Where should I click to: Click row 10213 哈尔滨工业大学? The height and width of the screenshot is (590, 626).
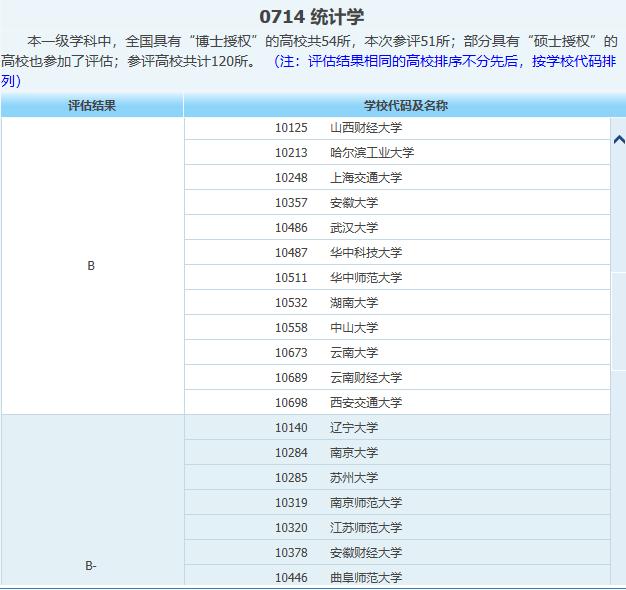click(397, 152)
